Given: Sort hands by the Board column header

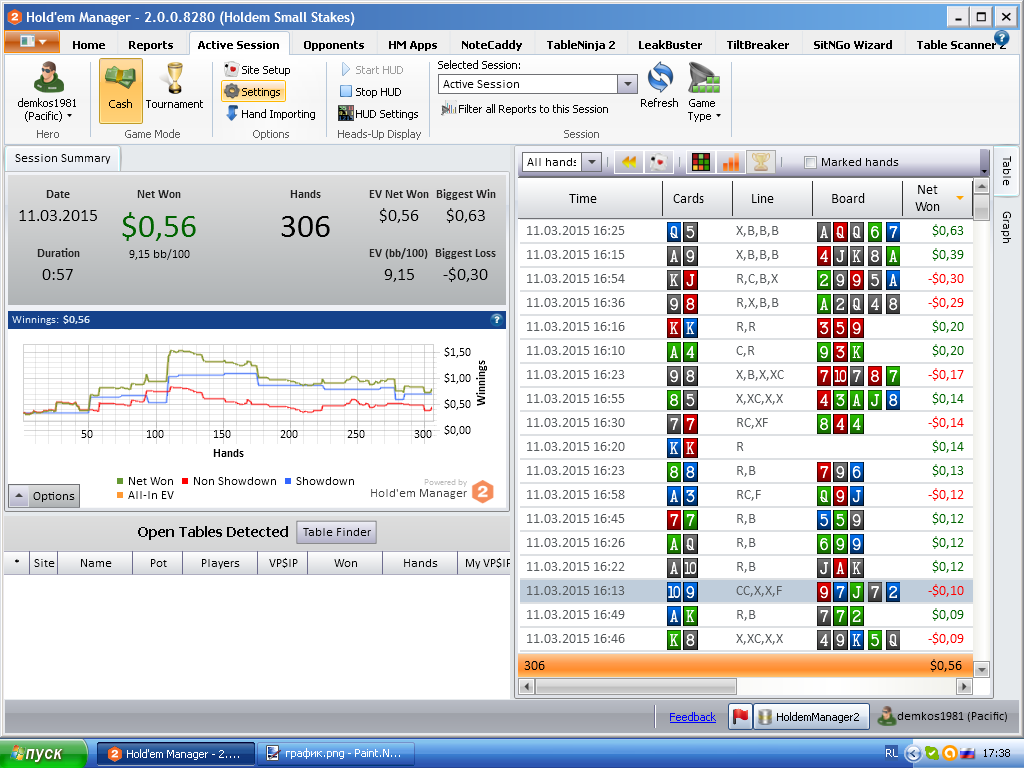Looking at the screenshot, I should click(x=848, y=199).
